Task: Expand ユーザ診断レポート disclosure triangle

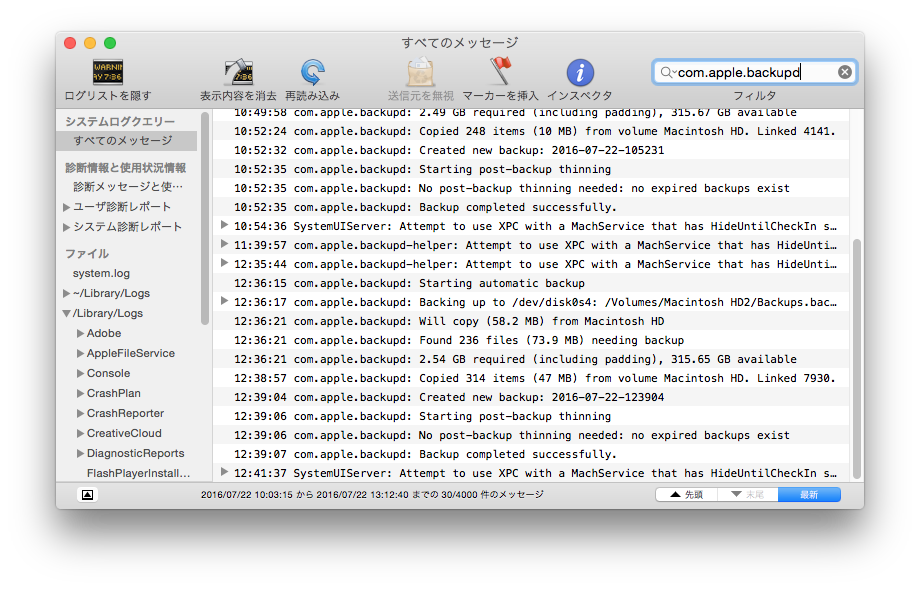Action: coord(66,207)
